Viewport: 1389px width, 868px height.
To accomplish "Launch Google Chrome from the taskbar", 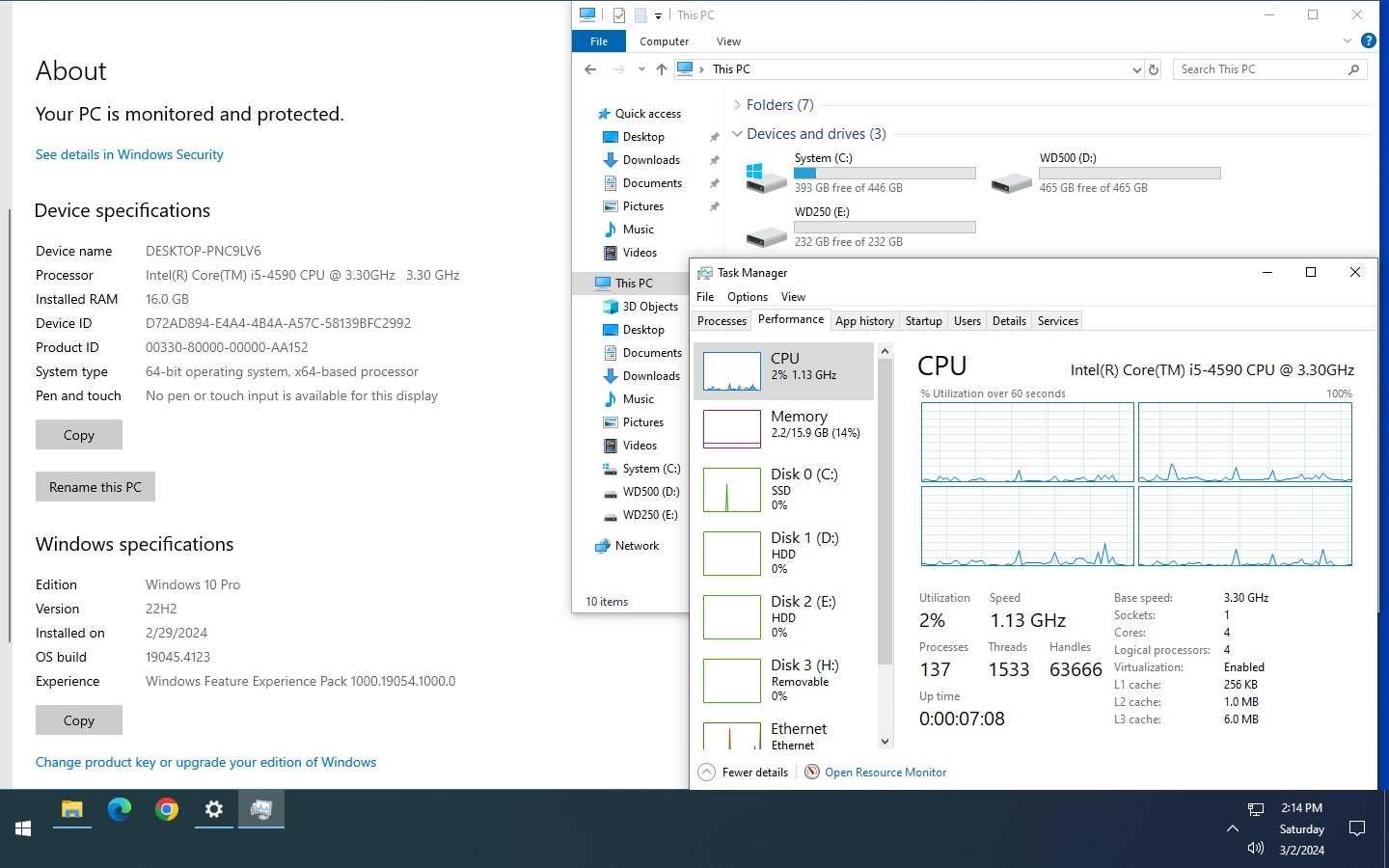I will pyautogui.click(x=167, y=809).
